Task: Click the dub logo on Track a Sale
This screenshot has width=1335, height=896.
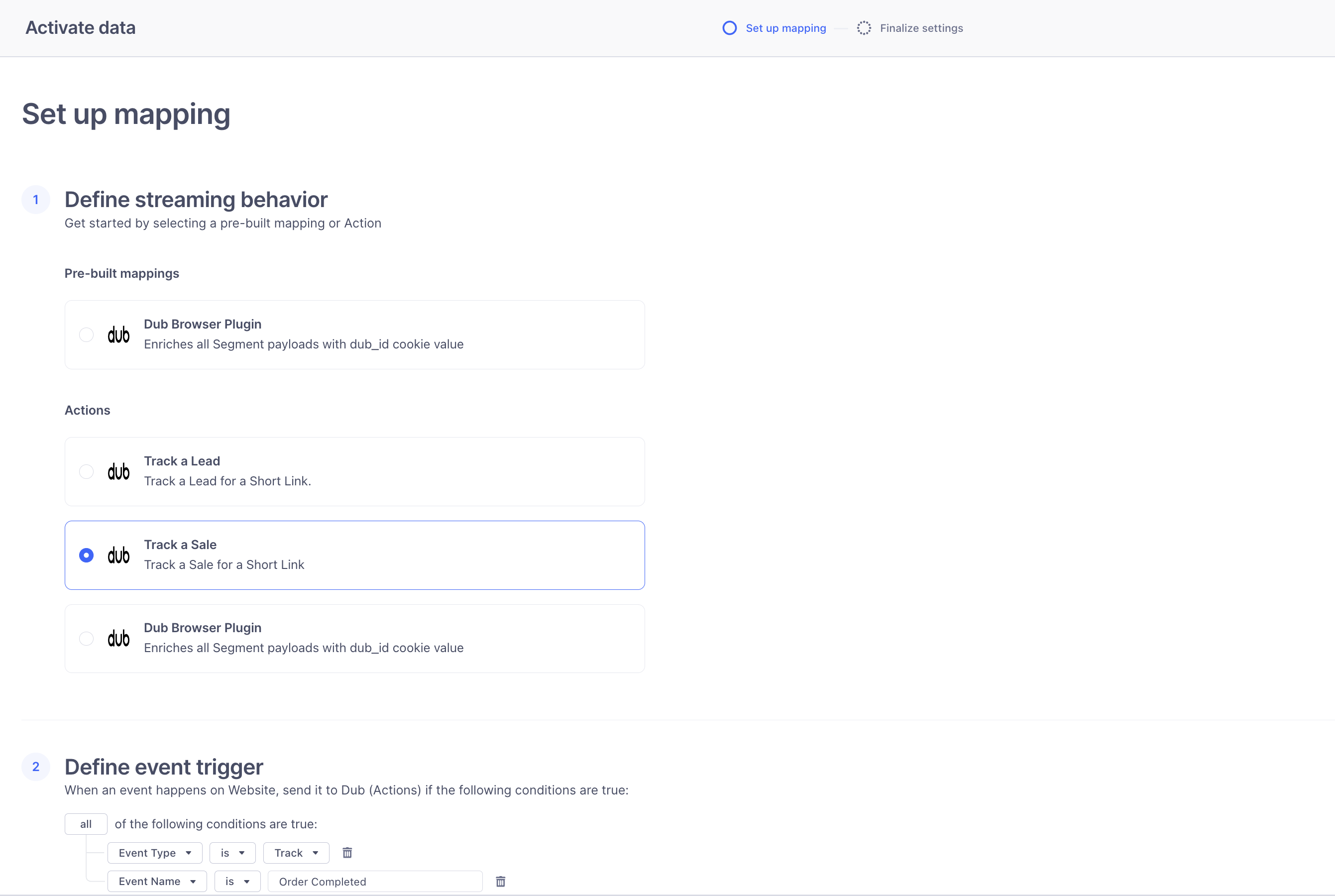Action: tap(119, 556)
